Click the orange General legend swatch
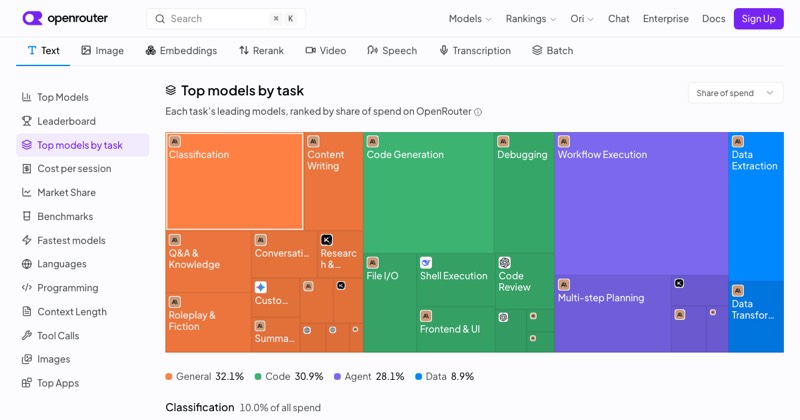 pyautogui.click(x=168, y=377)
